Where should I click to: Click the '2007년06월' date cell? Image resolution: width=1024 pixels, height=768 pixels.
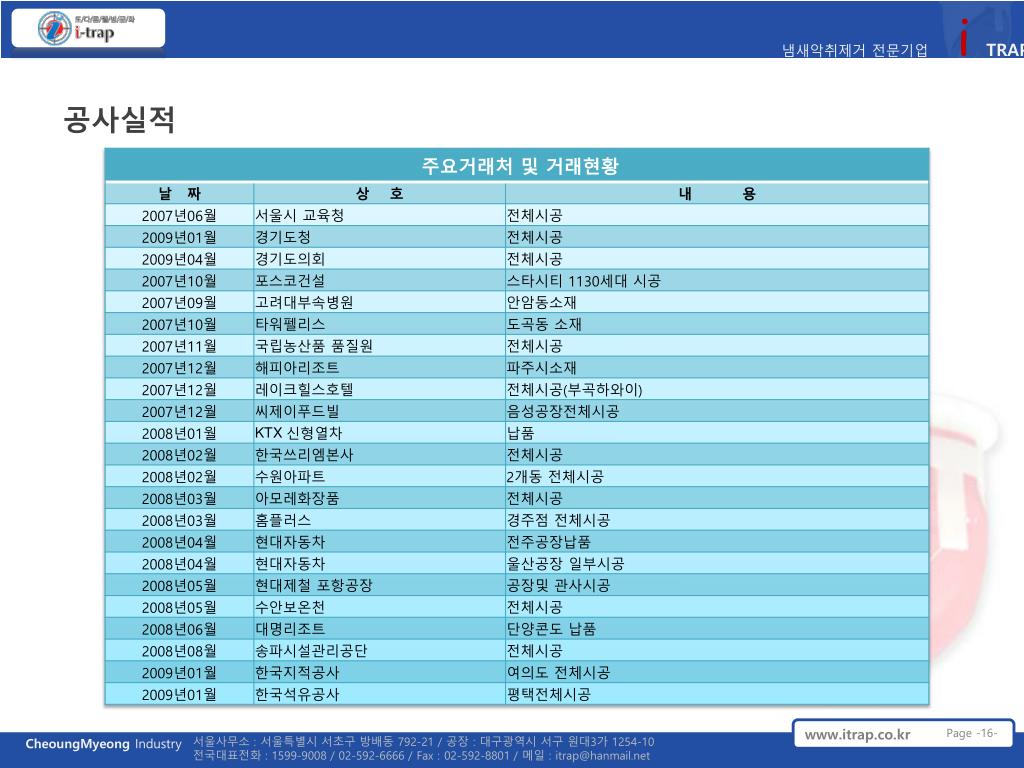pos(179,216)
